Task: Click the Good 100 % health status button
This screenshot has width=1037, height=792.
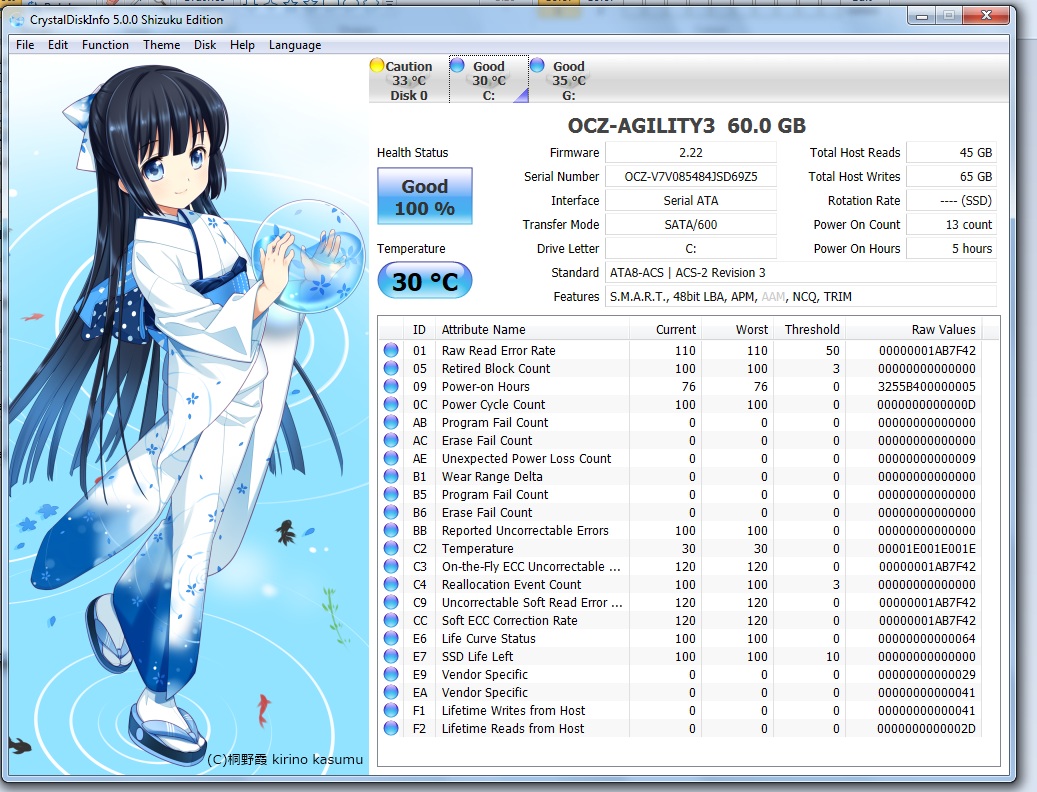Action: (425, 196)
